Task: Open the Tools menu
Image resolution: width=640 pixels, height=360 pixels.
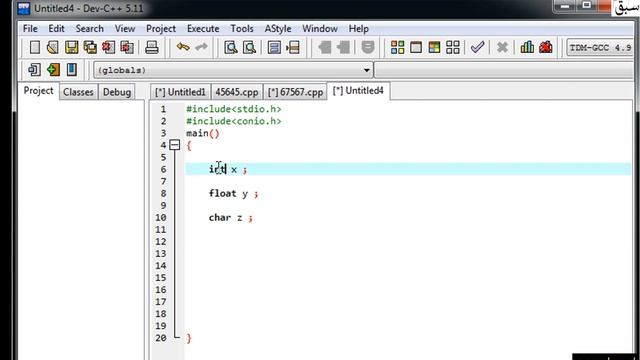Action: click(x=242, y=29)
